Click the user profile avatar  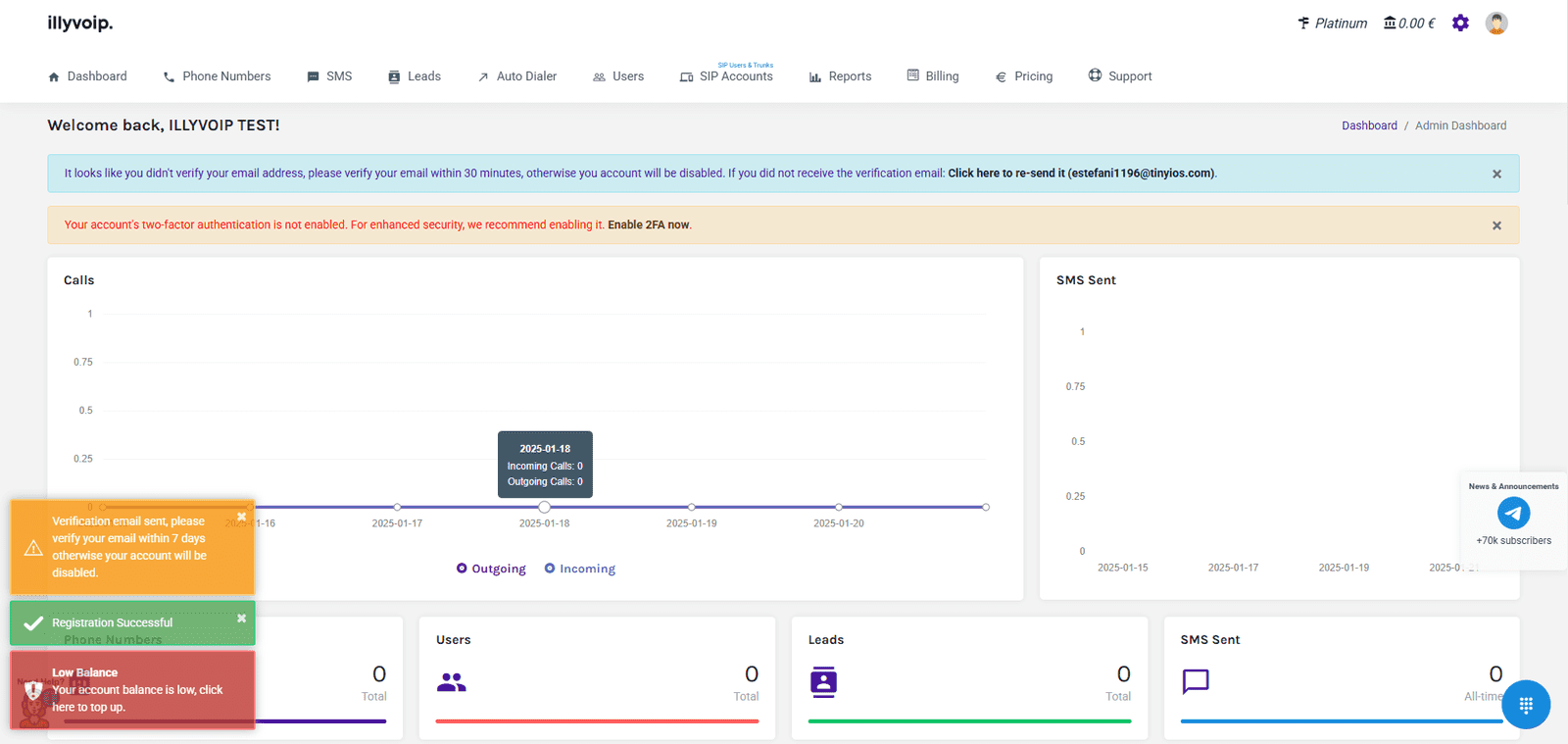pyautogui.click(x=1495, y=24)
